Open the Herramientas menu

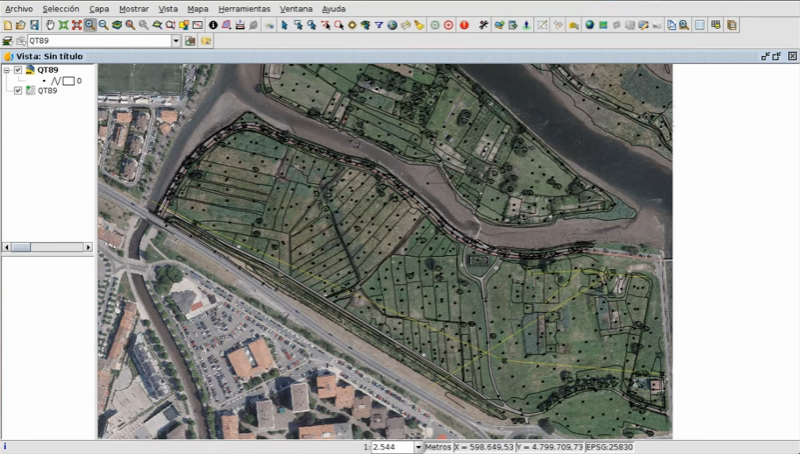(244, 8)
